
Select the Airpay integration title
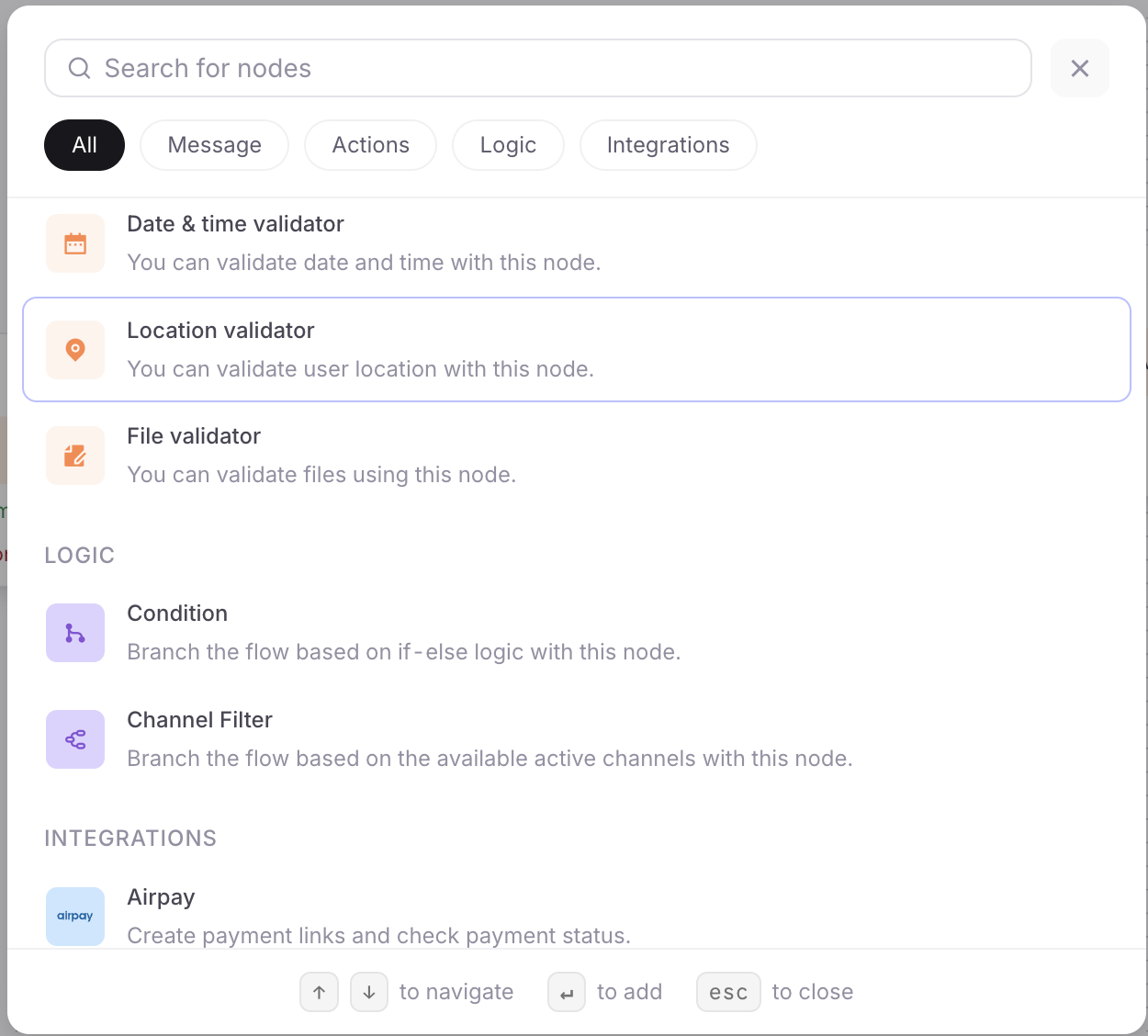161,897
